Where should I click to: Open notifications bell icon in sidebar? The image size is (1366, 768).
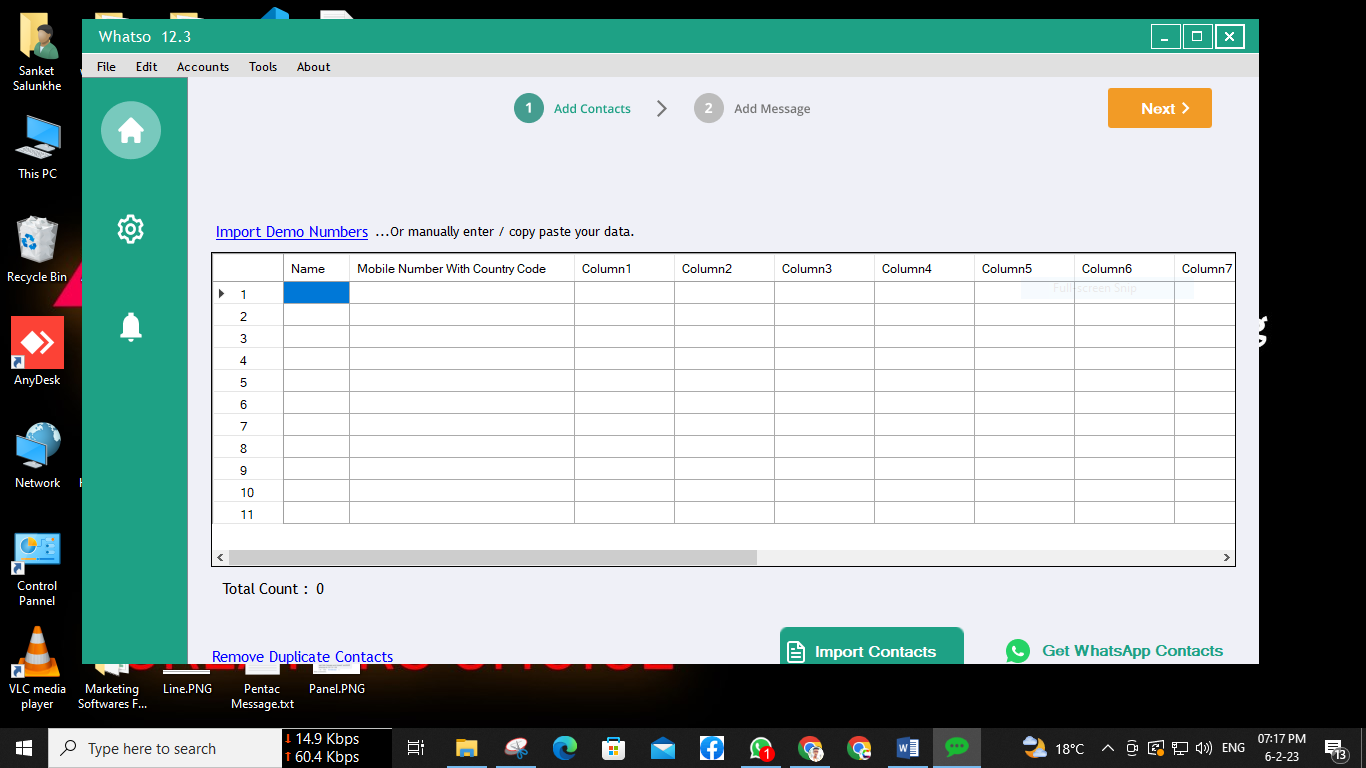(130, 327)
